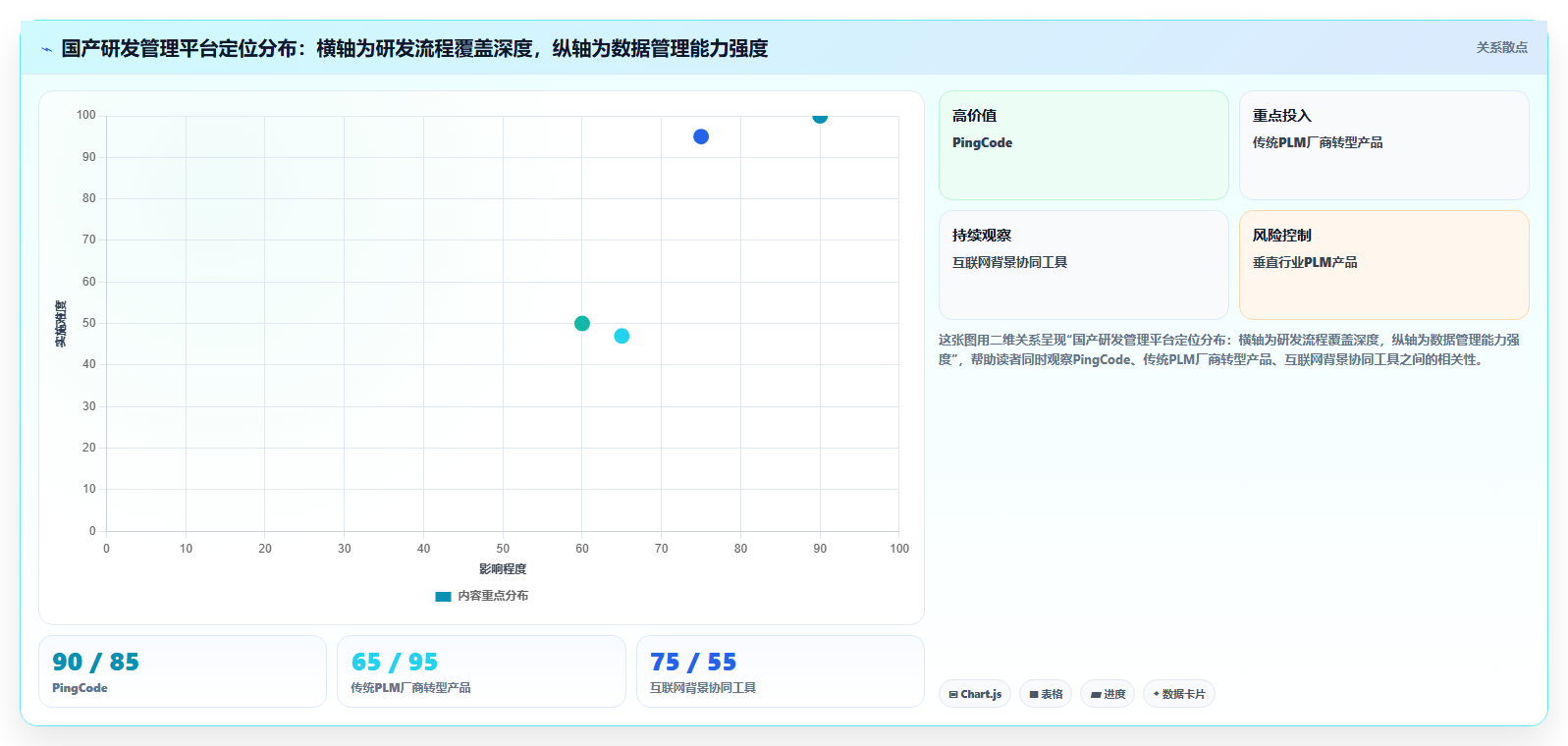The height and width of the screenshot is (746, 1568).
Task: Click the chart title text 国产研发管理平台定位分布
Action: click(x=179, y=48)
